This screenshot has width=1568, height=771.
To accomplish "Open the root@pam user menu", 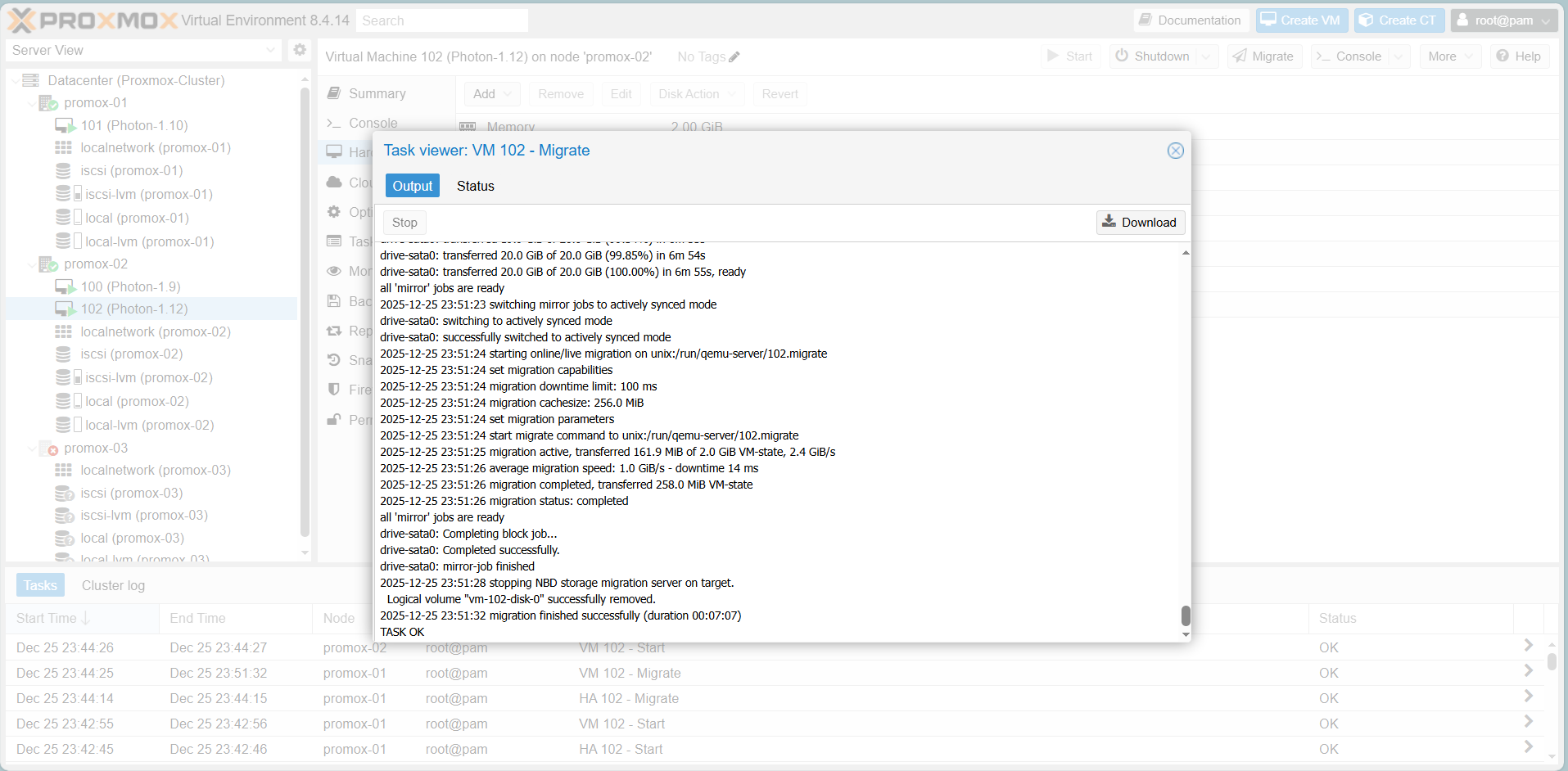I will coord(1503,20).
